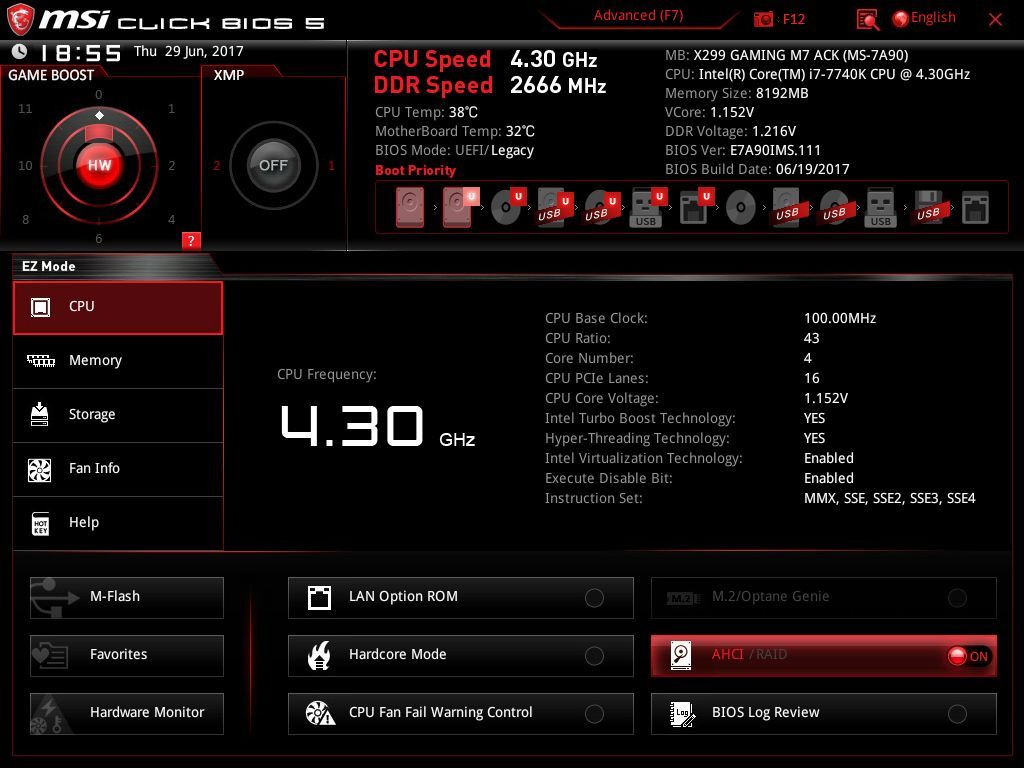The image size is (1024, 768).
Task: Select the UEFI USB key boot device
Action: (x=648, y=207)
